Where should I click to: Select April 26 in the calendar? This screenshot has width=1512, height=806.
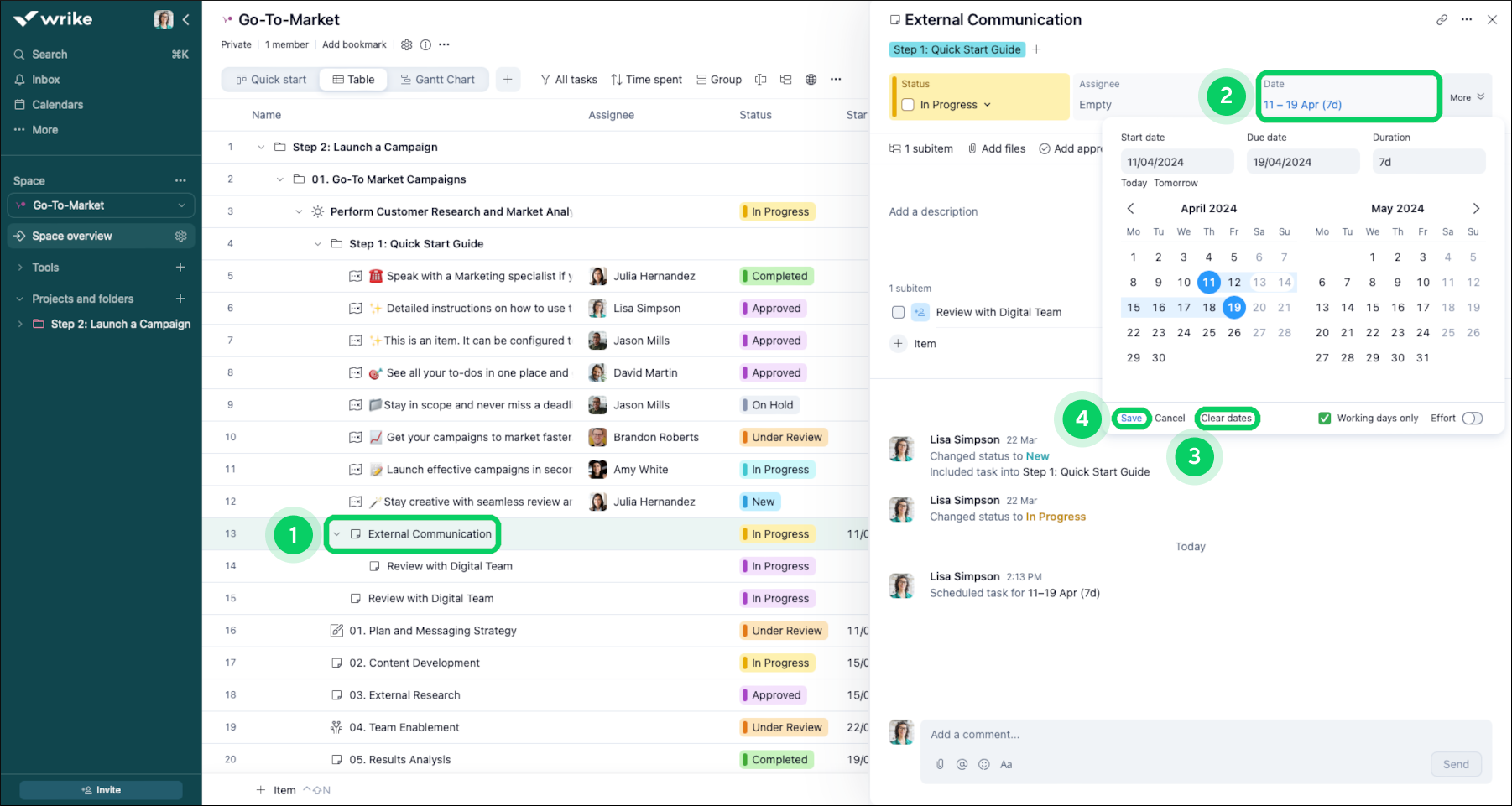pyautogui.click(x=1233, y=333)
